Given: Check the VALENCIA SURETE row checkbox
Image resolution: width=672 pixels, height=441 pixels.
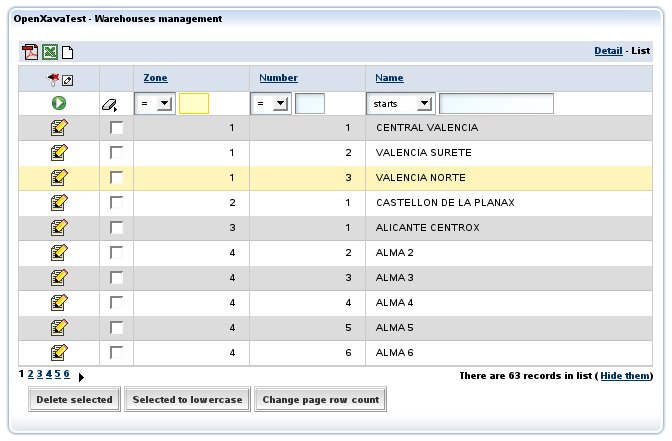Looking at the screenshot, I should [x=117, y=152].
